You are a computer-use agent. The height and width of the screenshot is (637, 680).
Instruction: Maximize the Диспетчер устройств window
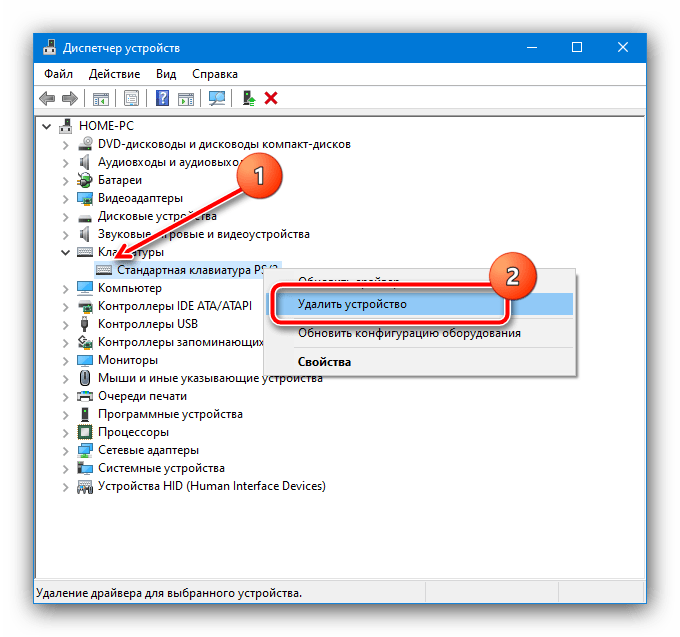577,47
